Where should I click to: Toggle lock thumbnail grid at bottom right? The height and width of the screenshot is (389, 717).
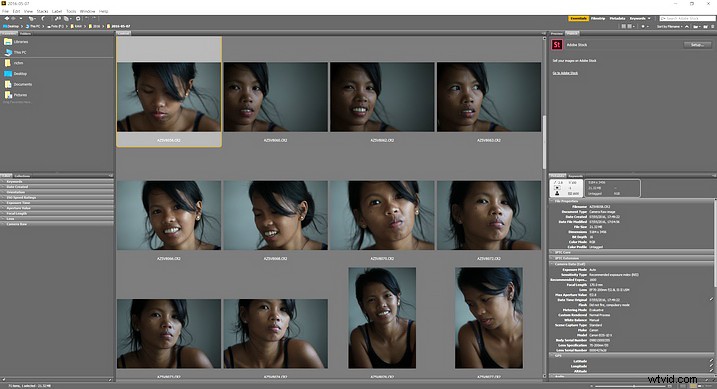(683, 386)
